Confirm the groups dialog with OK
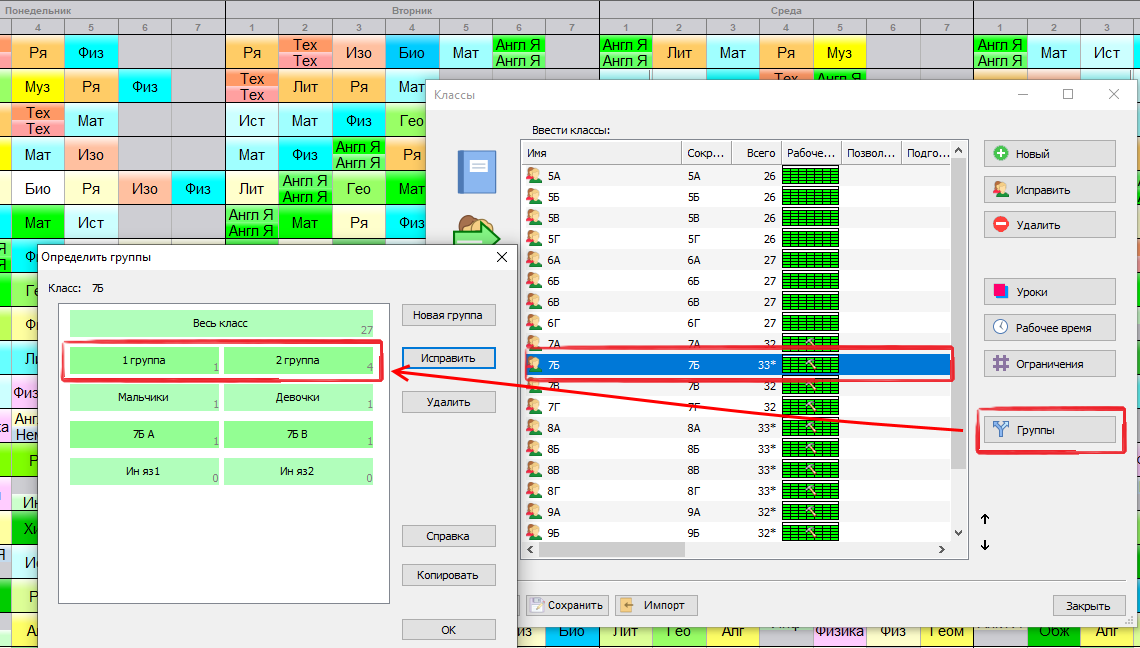1140x648 pixels. (448, 630)
